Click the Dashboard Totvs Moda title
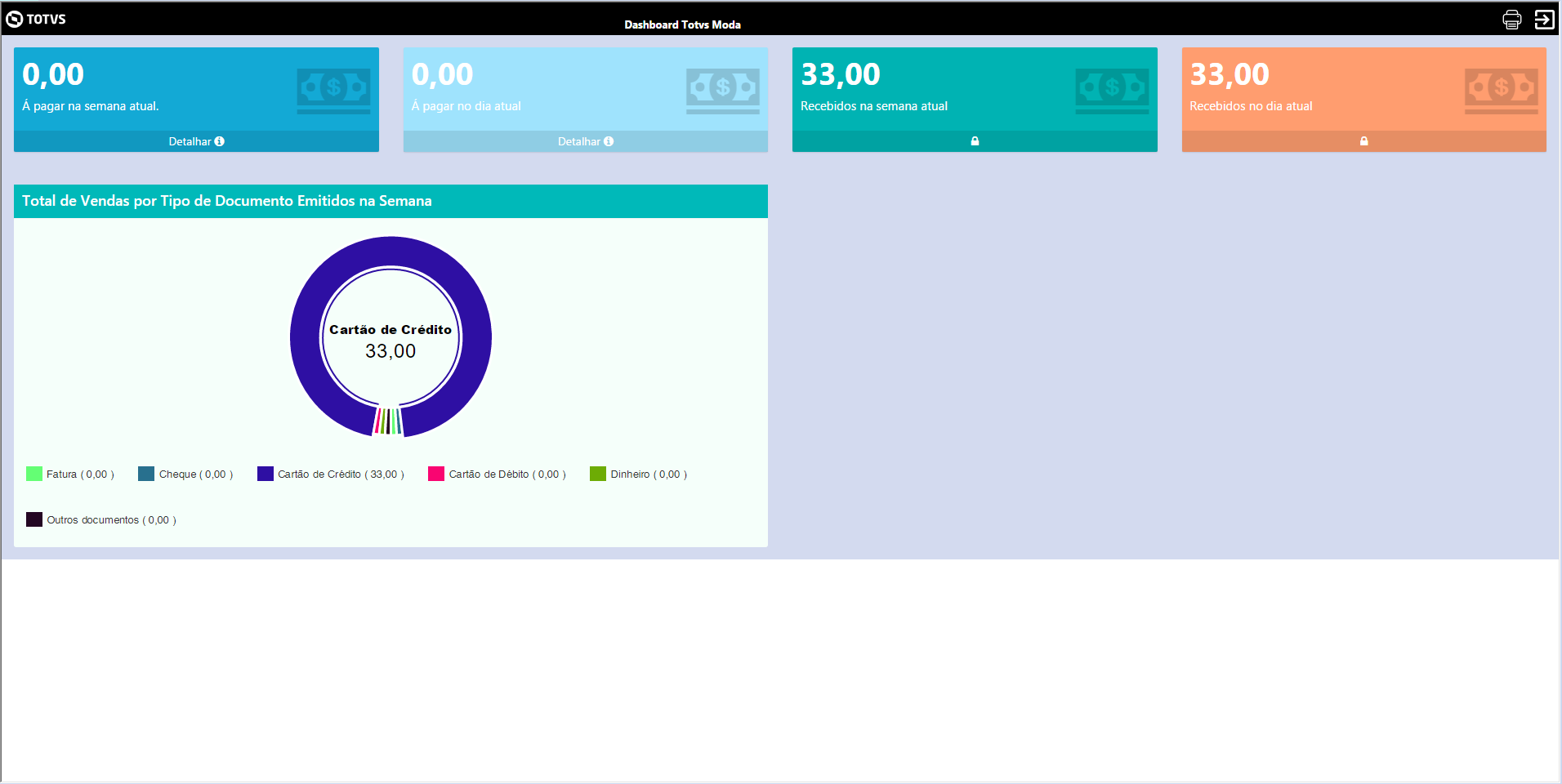The image size is (1562, 784). [x=682, y=24]
